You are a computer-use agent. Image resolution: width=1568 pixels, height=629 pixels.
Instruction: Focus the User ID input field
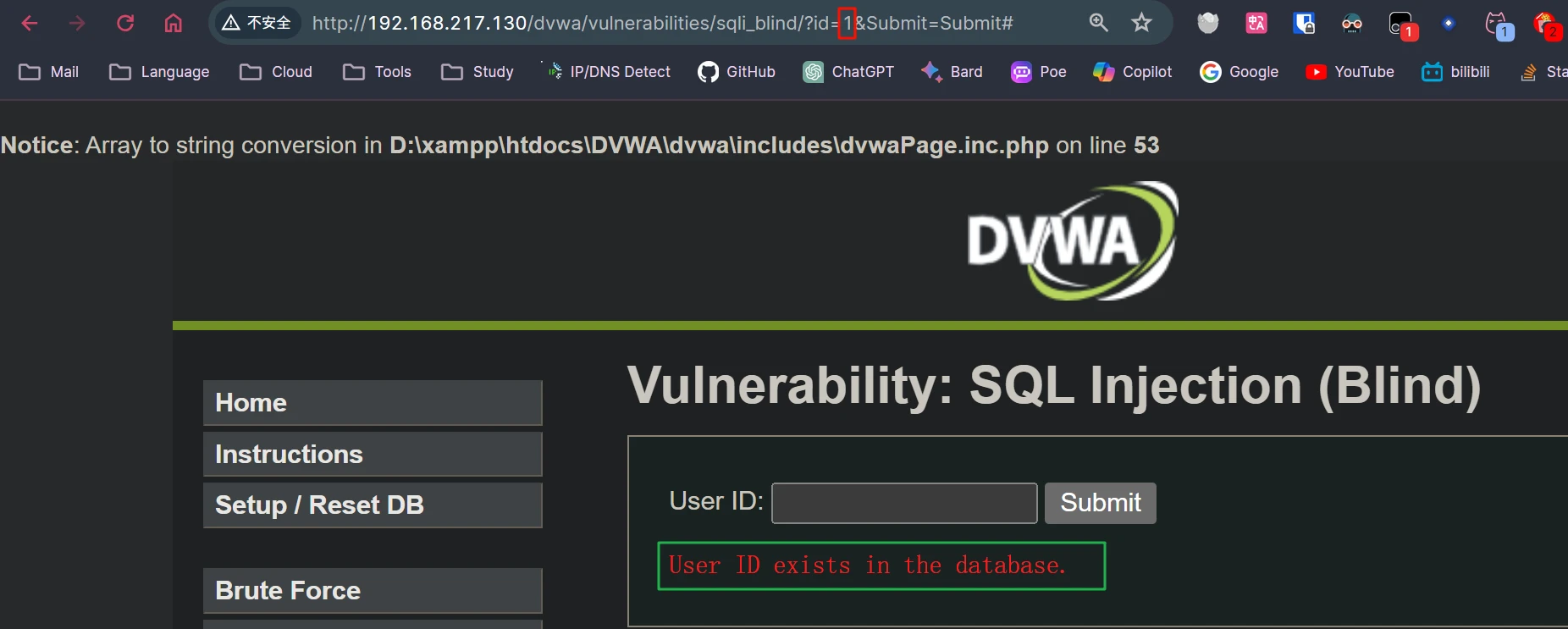(904, 504)
